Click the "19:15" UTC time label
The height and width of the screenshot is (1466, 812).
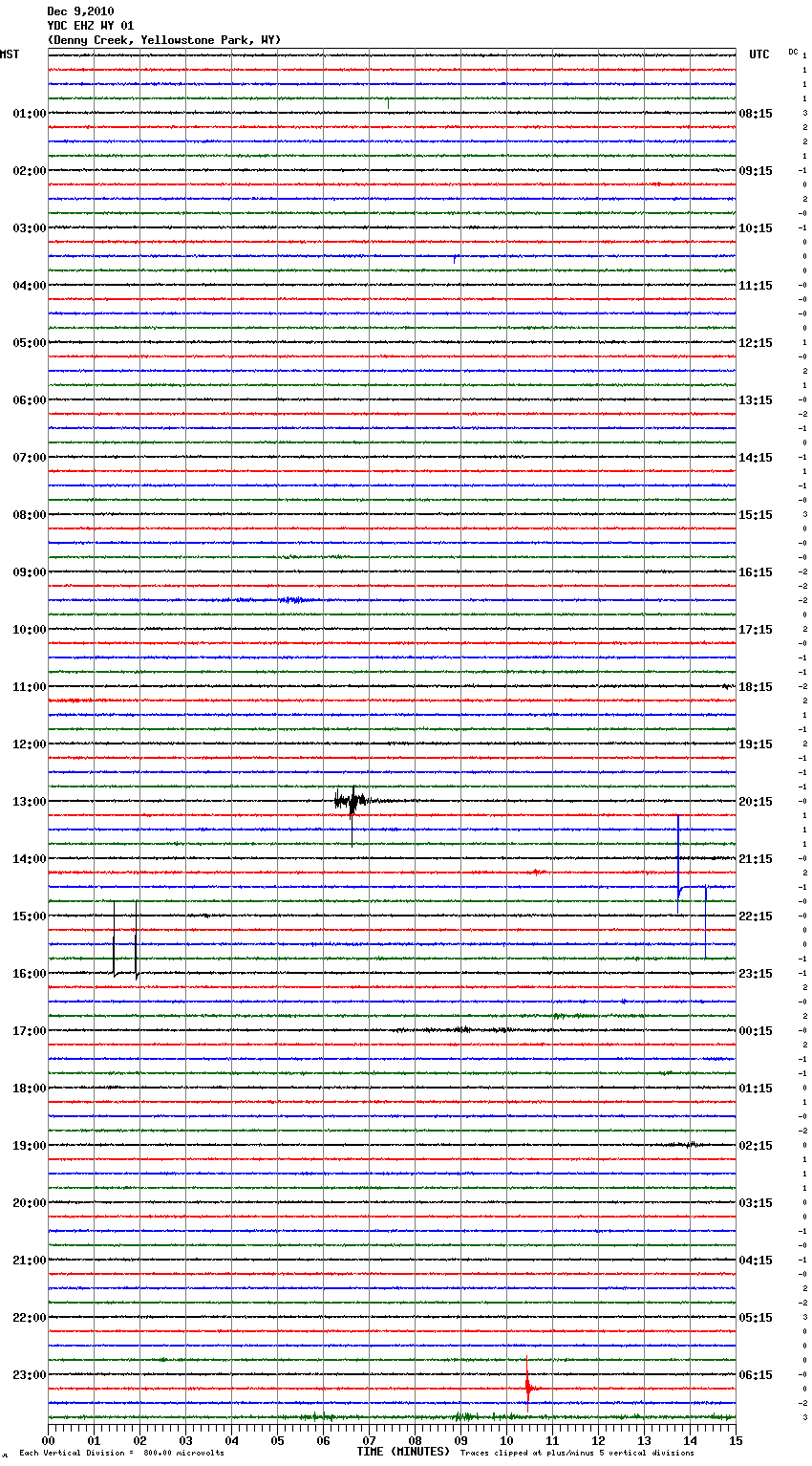coord(756,744)
